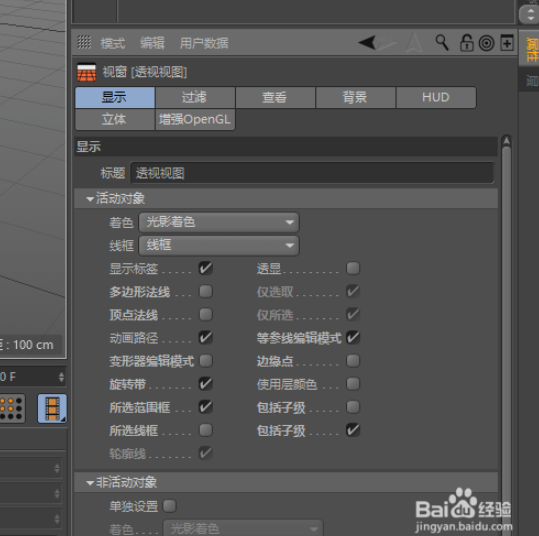Toggle the 所选范围框 checkbox

point(206,407)
